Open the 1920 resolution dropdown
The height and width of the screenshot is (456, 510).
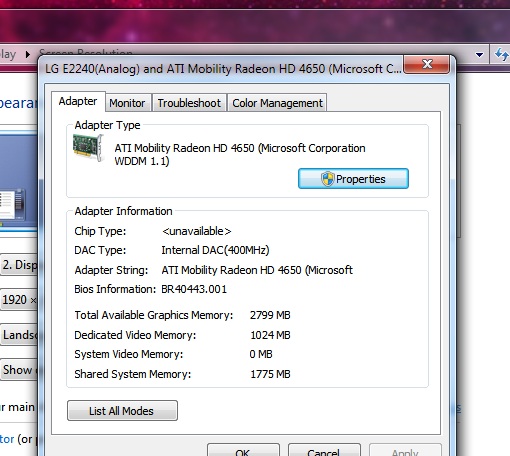pyautogui.click(x=19, y=300)
